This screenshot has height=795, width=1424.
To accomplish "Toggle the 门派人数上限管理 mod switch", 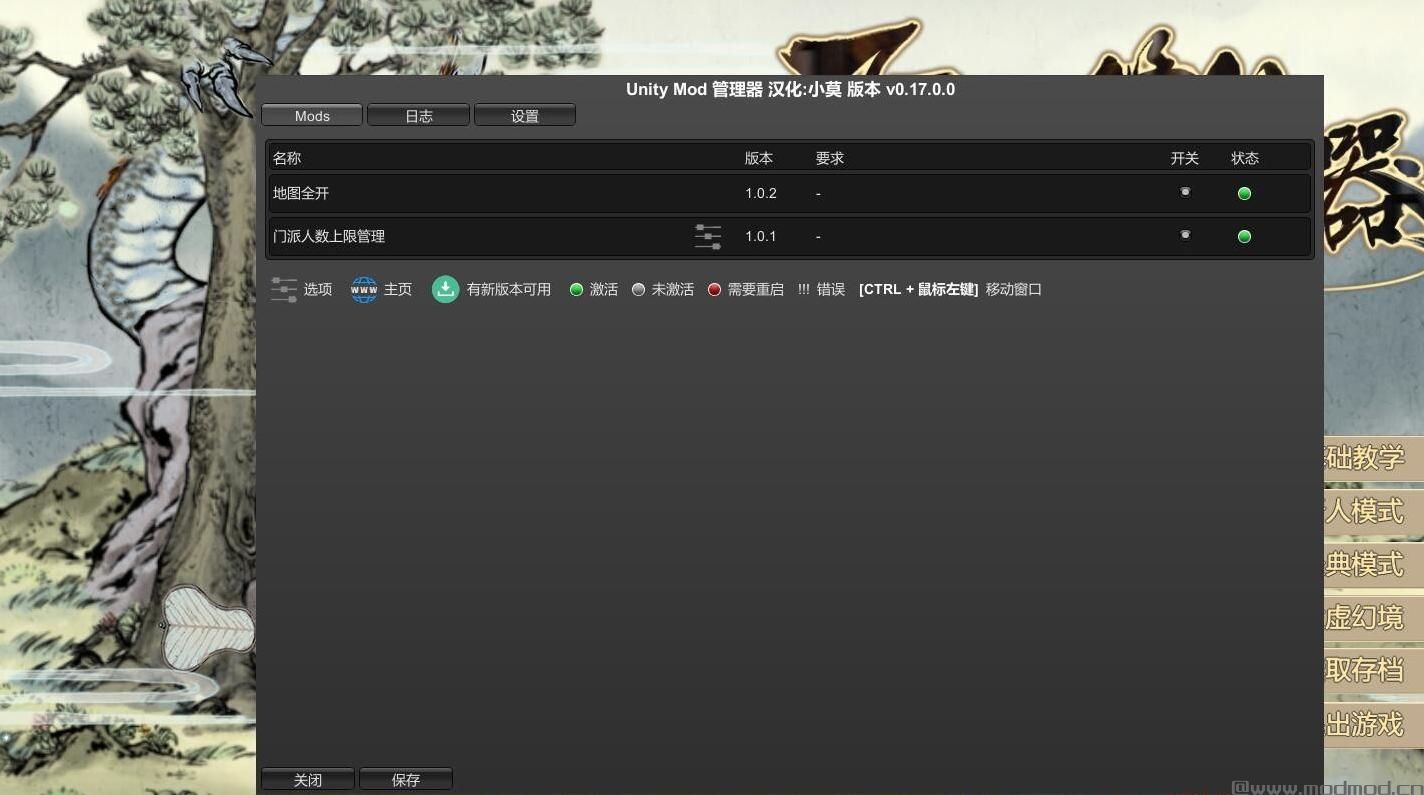I will [1185, 236].
